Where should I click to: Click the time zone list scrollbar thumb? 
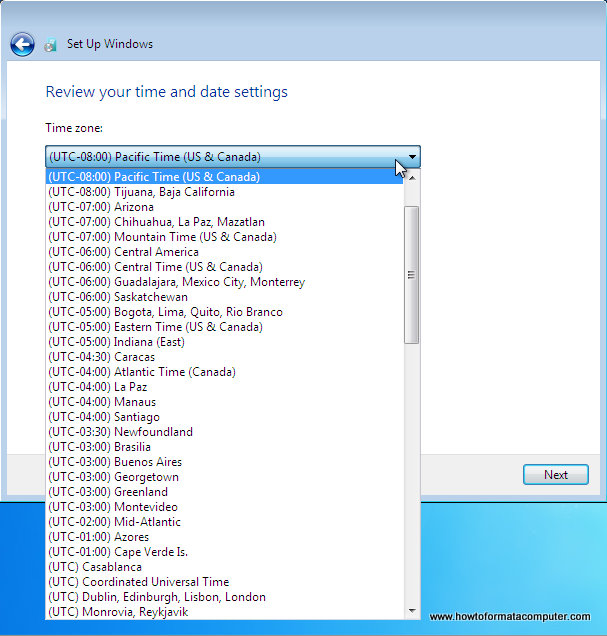pos(412,275)
